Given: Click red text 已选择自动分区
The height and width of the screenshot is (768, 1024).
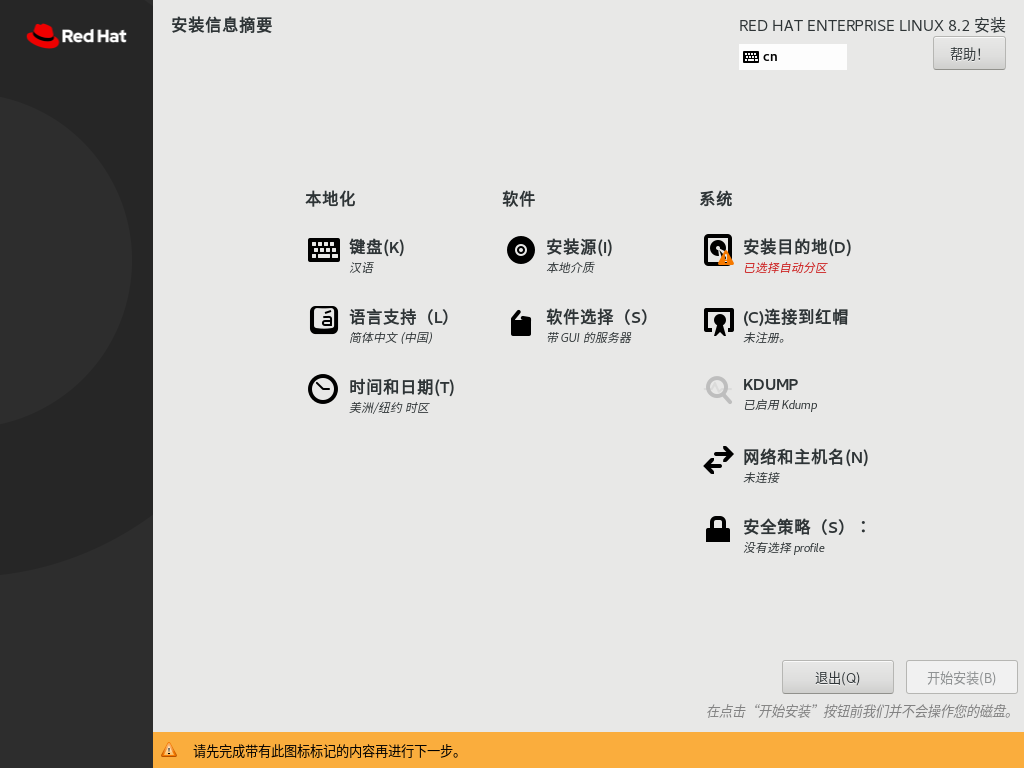Looking at the screenshot, I should tap(786, 268).
